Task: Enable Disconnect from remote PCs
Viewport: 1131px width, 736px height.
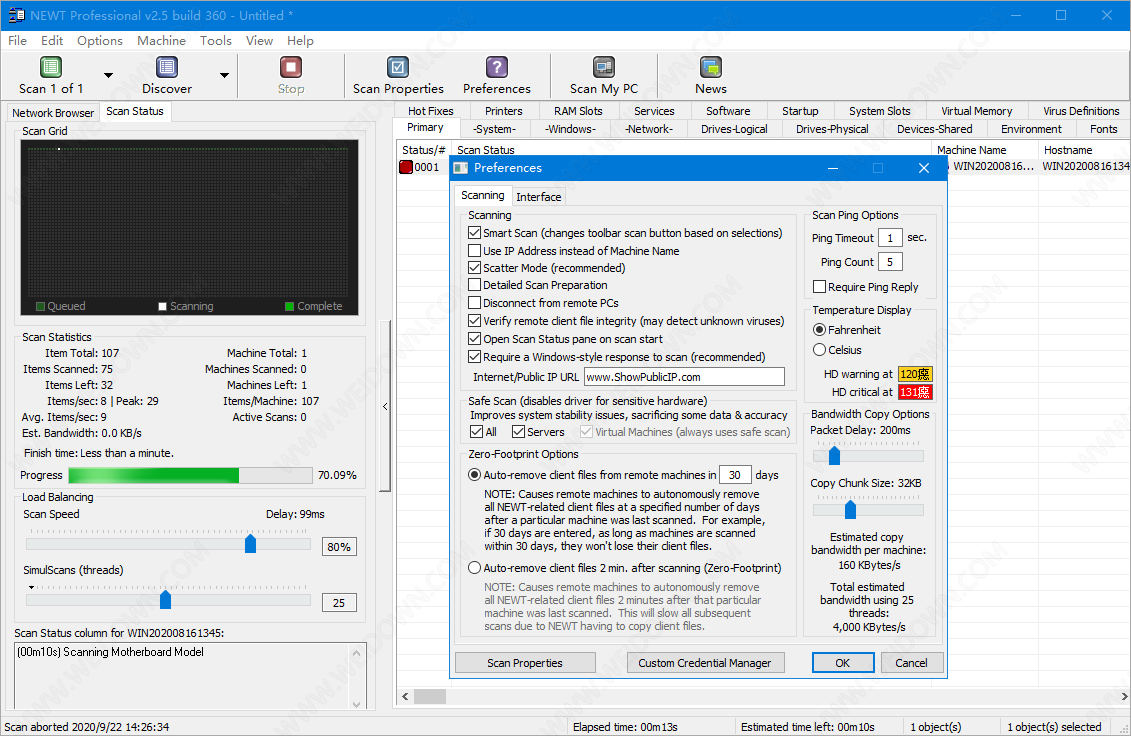Action: click(x=475, y=303)
